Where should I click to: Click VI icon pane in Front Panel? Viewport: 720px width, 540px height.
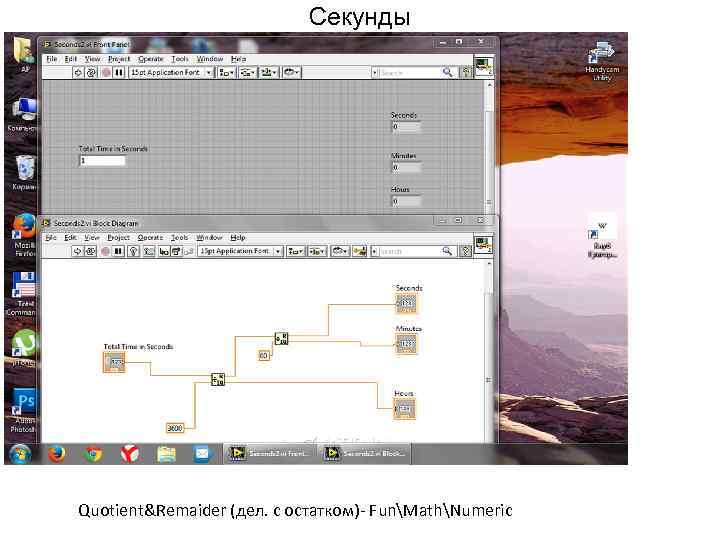[x=484, y=67]
